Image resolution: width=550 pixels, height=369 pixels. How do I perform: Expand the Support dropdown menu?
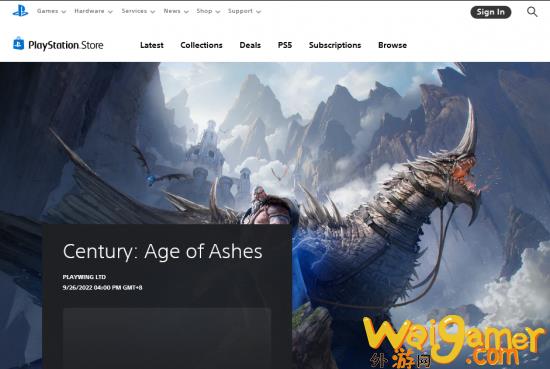244,11
